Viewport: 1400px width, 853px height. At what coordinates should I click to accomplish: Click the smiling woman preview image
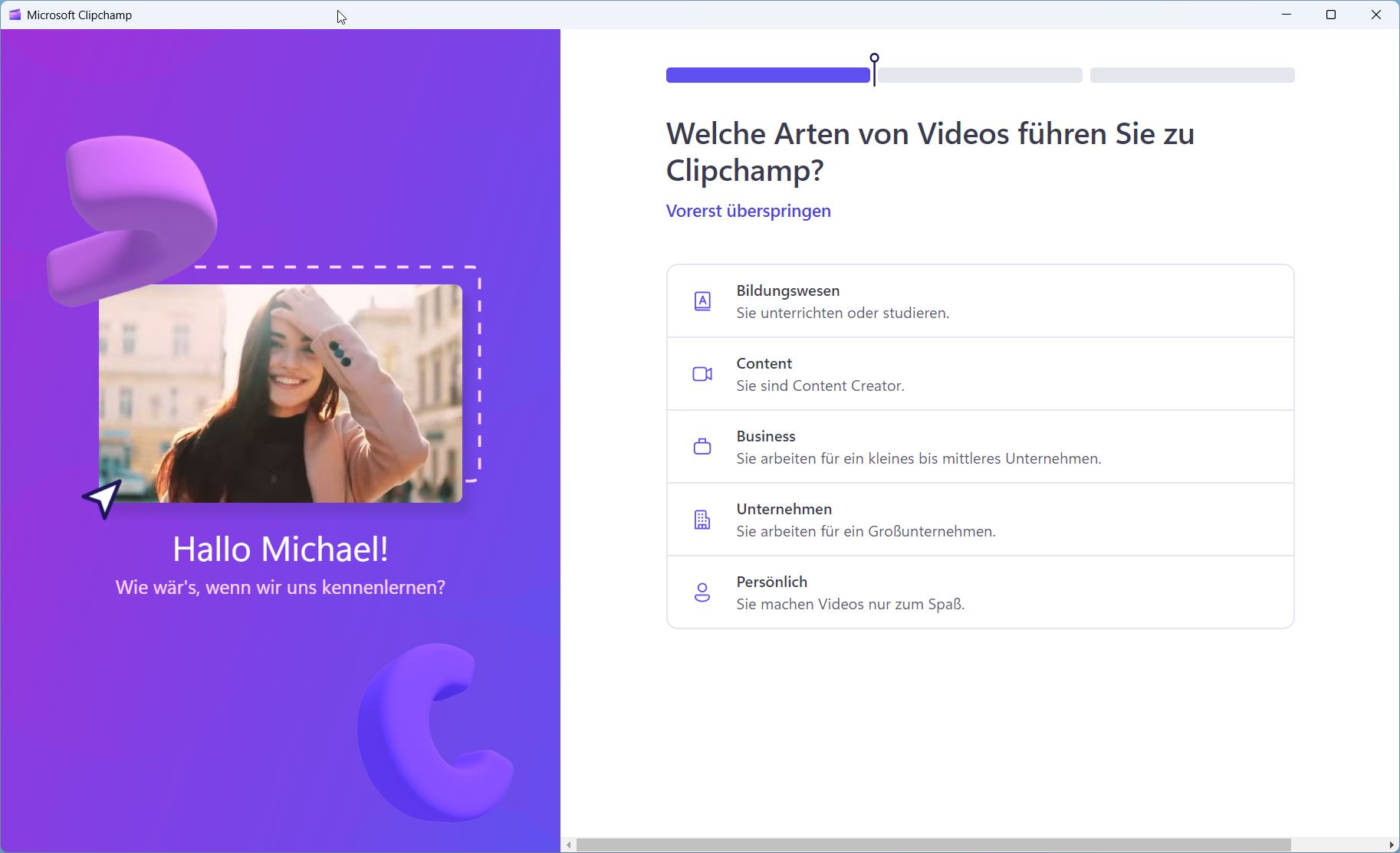point(281,393)
